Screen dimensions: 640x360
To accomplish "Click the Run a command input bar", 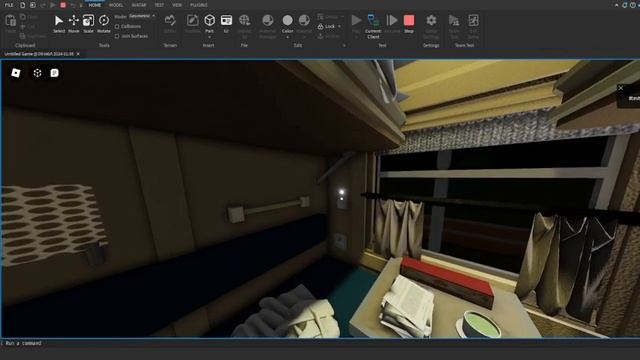I will (x=320, y=343).
